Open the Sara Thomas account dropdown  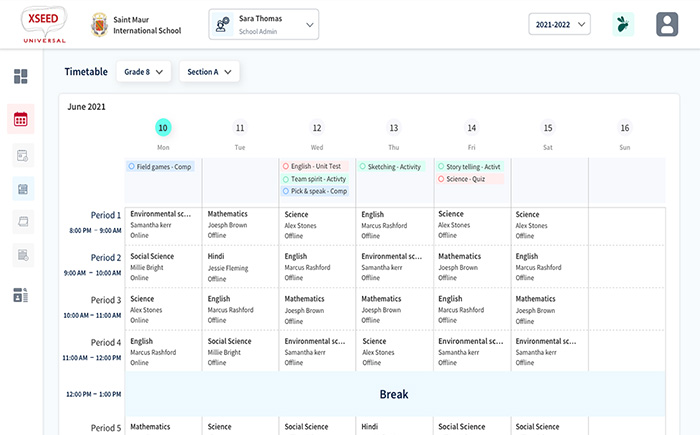point(264,25)
